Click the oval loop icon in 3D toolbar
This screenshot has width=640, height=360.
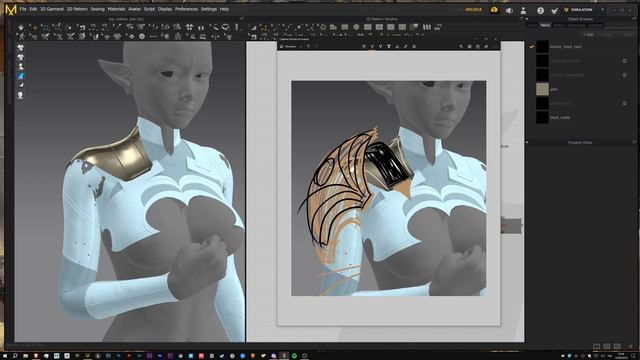coord(225,27)
